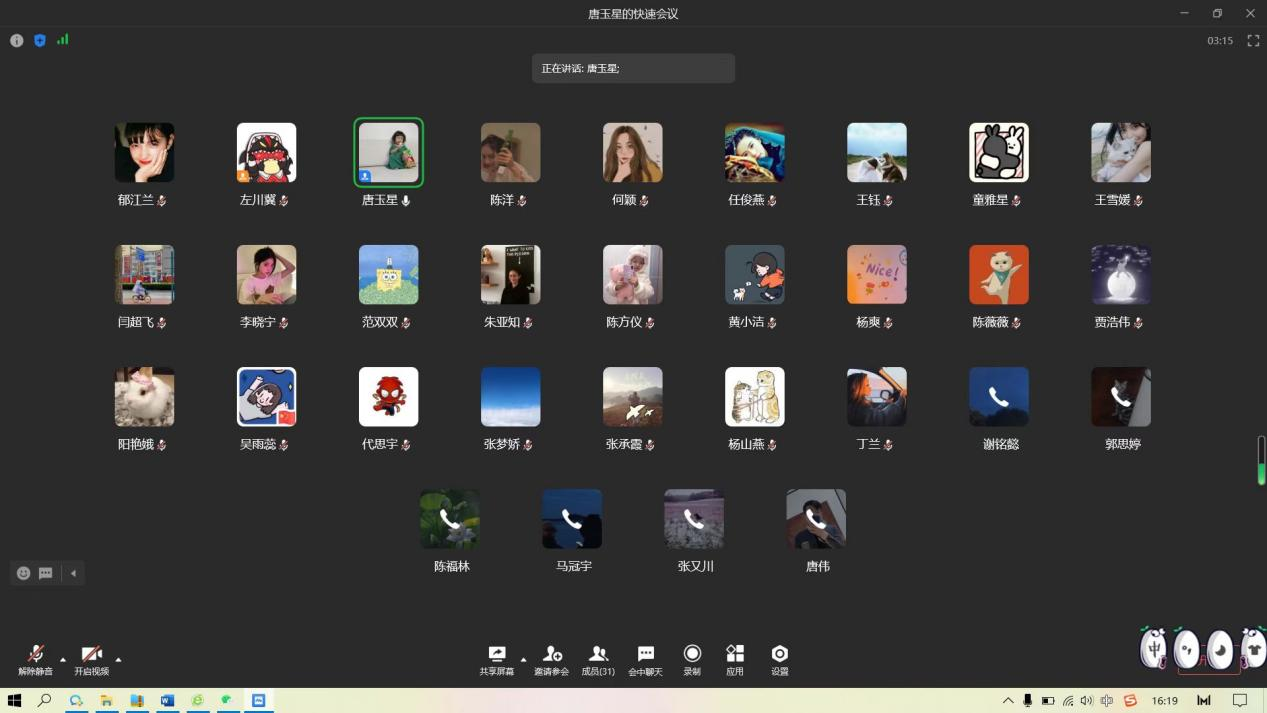Check the green network signal icon
Screen dimensions: 1267x713
coord(63,40)
